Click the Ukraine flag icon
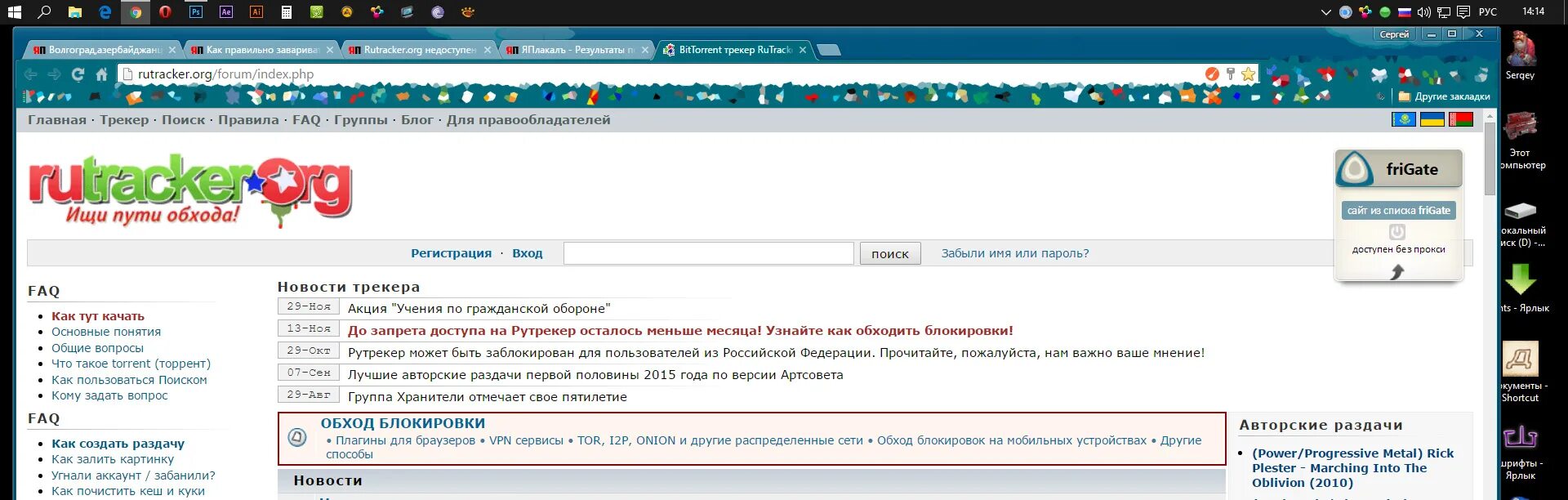The width and height of the screenshot is (1568, 500). [1432, 120]
